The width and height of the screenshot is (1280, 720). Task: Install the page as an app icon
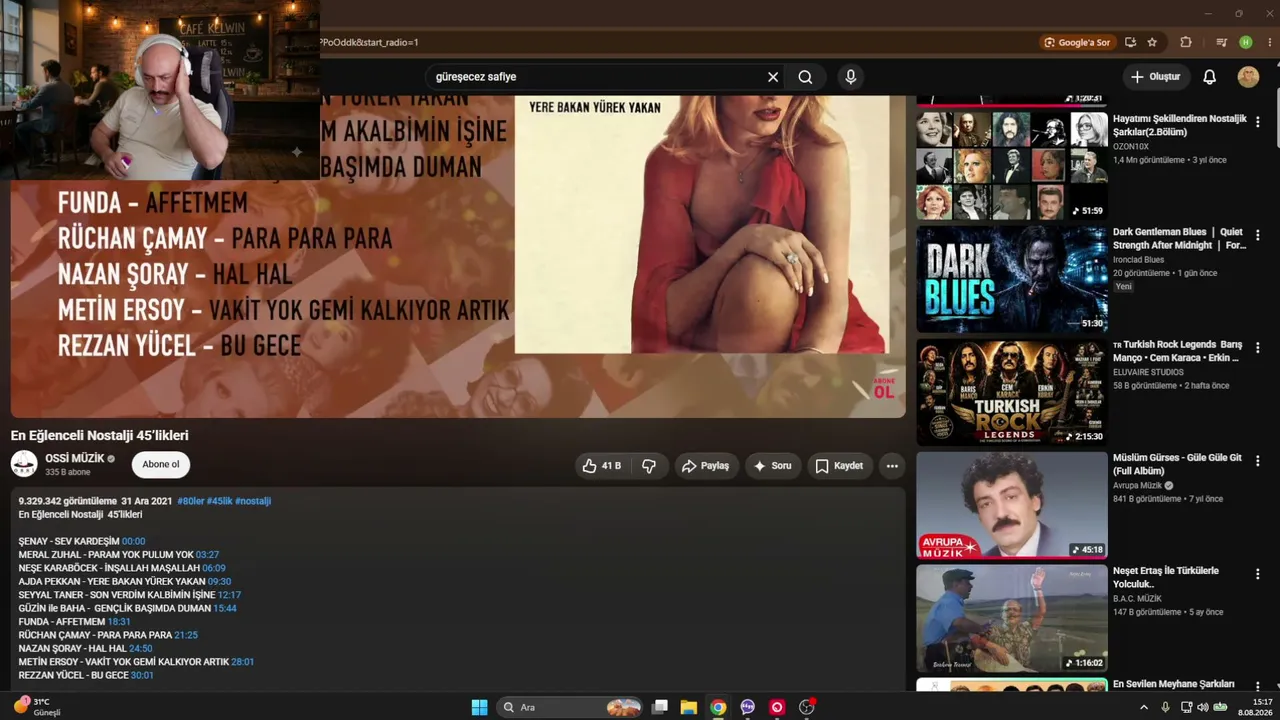pyautogui.click(x=1130, y=43)
